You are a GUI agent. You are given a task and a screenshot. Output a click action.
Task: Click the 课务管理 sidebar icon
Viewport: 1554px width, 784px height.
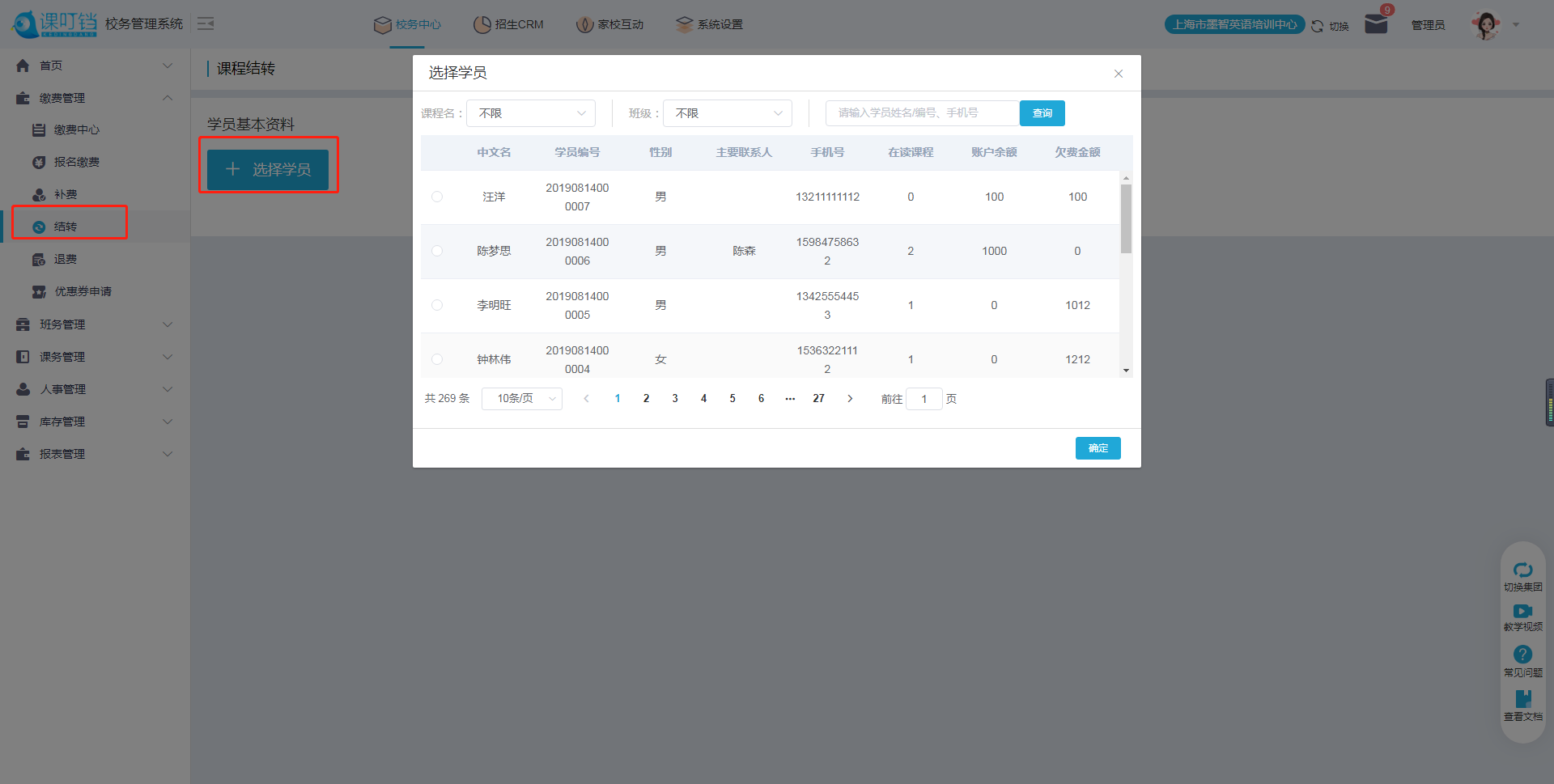23,357
